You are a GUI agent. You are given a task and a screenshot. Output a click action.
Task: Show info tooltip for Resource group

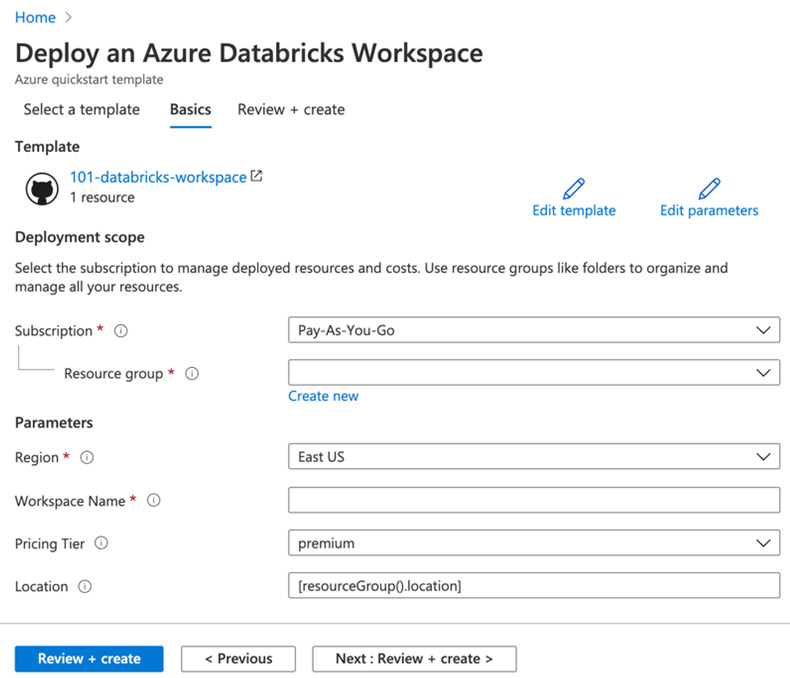(192, 374)
